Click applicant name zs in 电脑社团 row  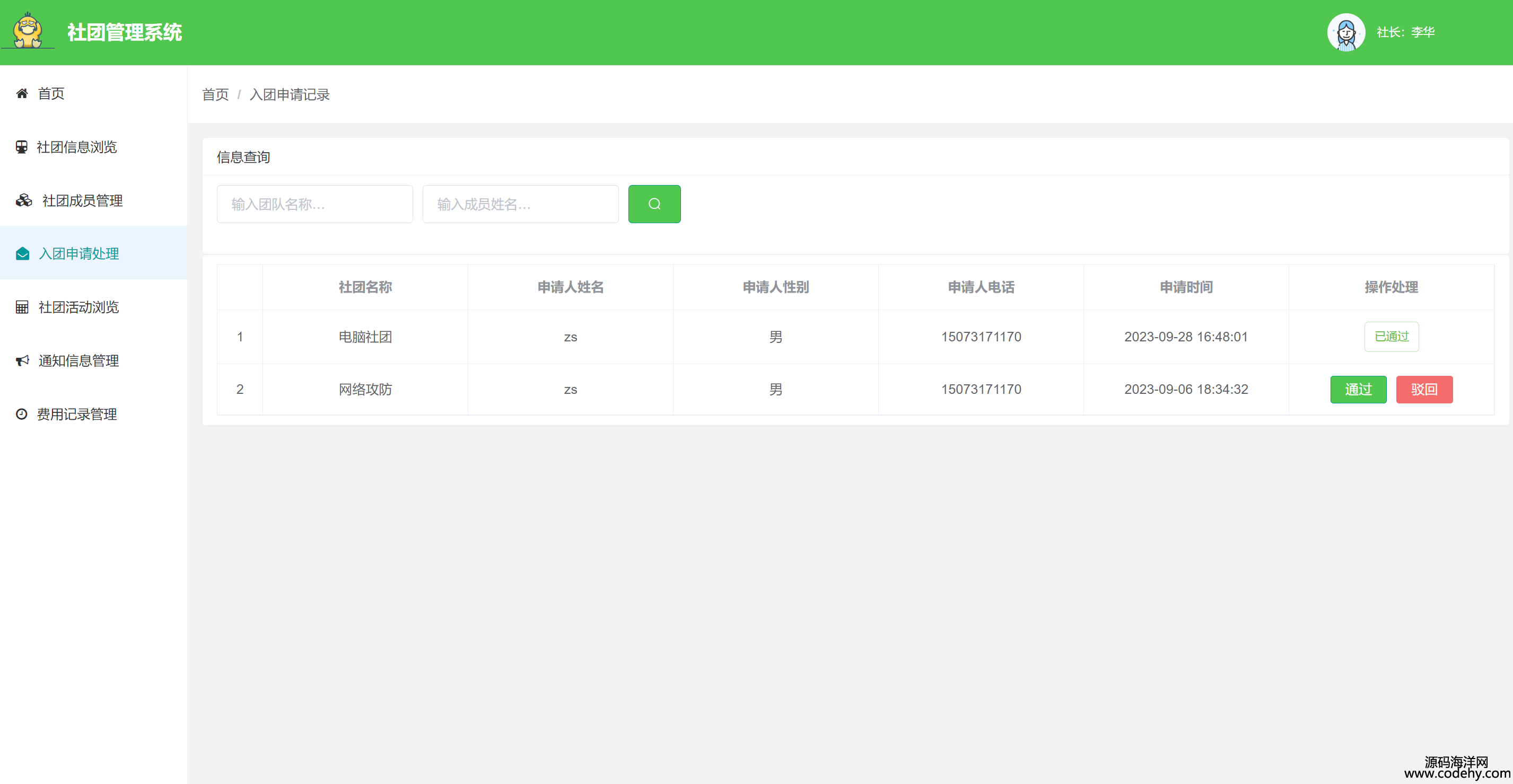(x=570, y=337)
